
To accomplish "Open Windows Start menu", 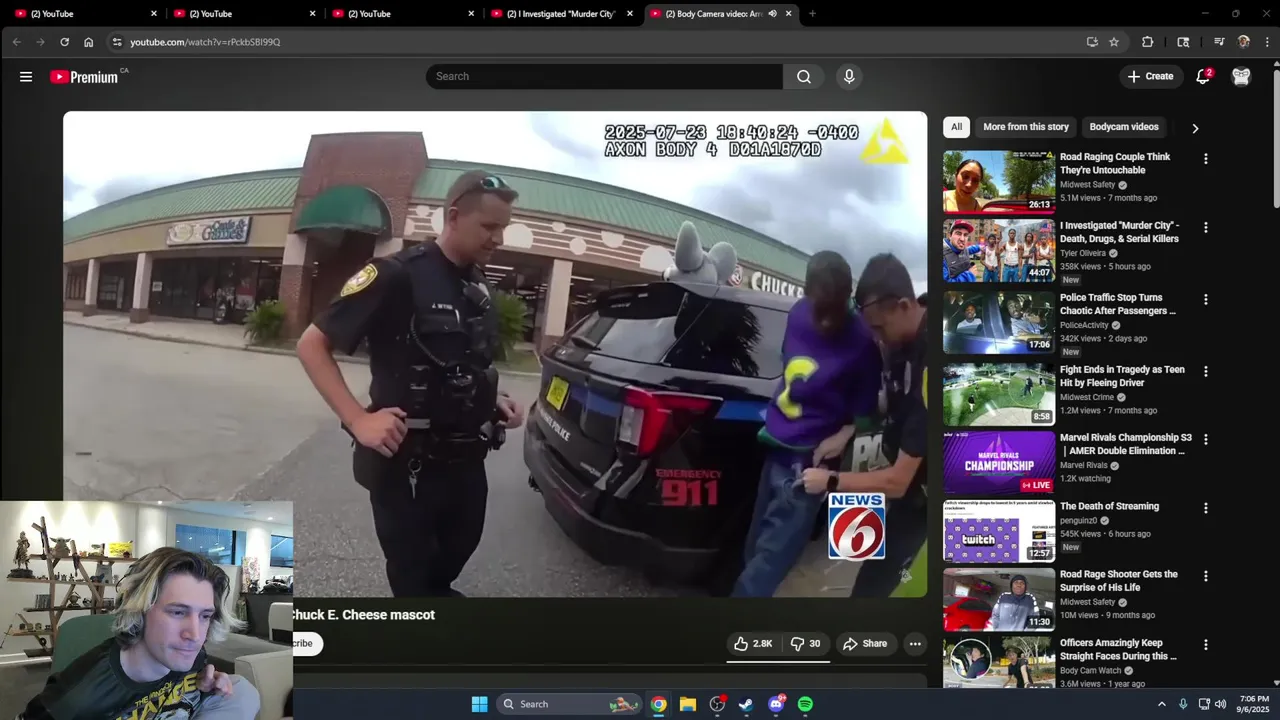I will 479,704.
